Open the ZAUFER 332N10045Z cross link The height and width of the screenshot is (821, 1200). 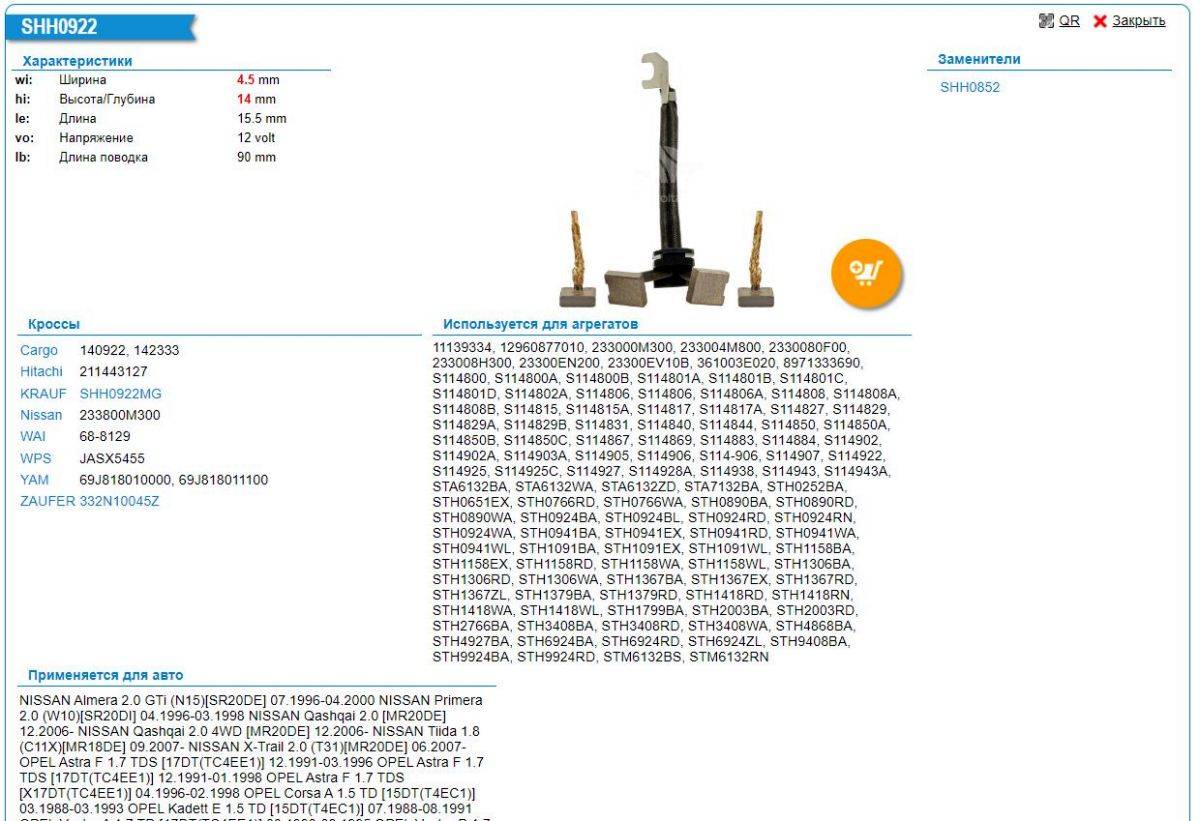(89, 501)
